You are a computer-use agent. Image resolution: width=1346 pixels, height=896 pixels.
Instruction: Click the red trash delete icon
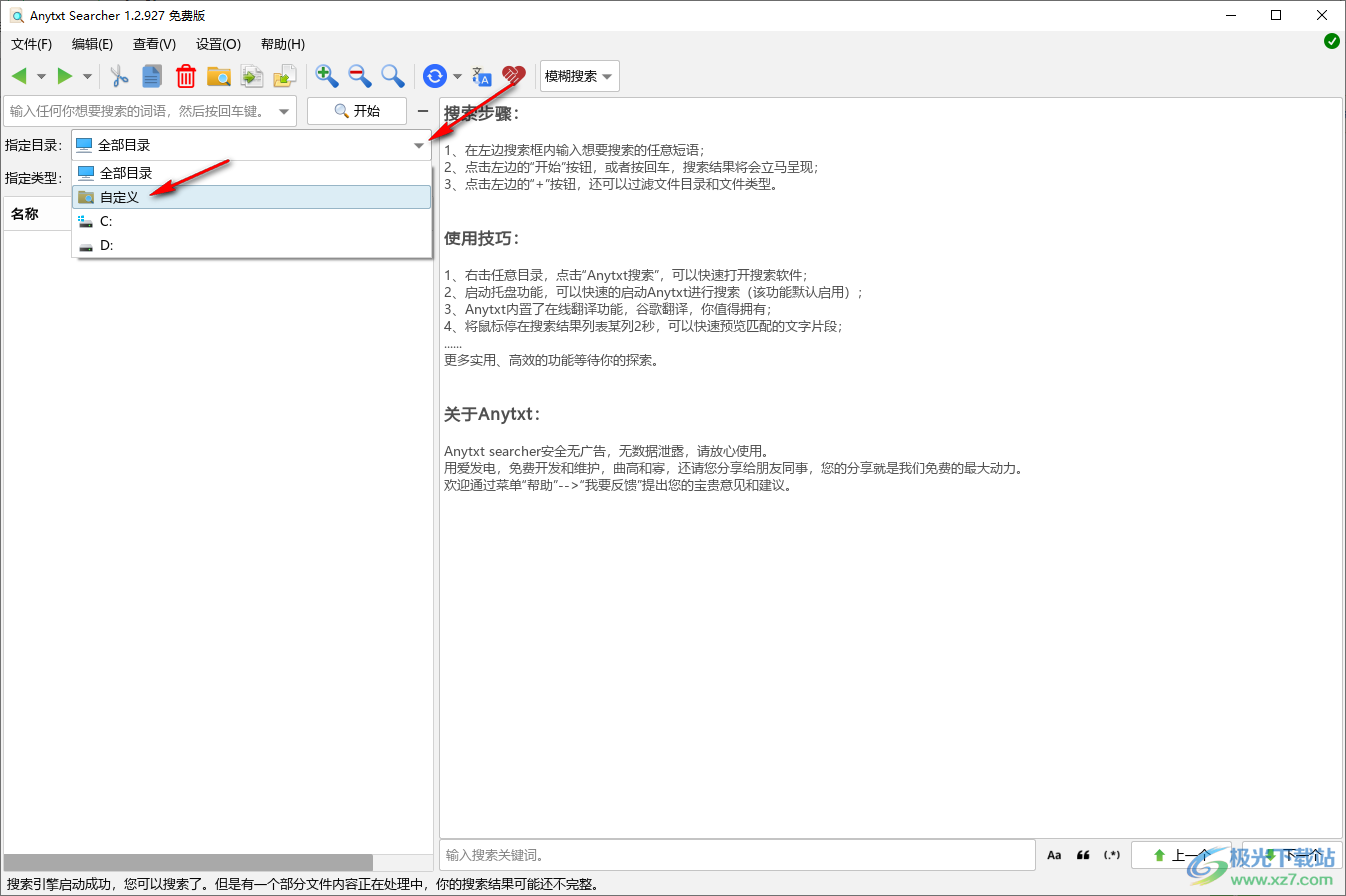(x=186, y=76)
